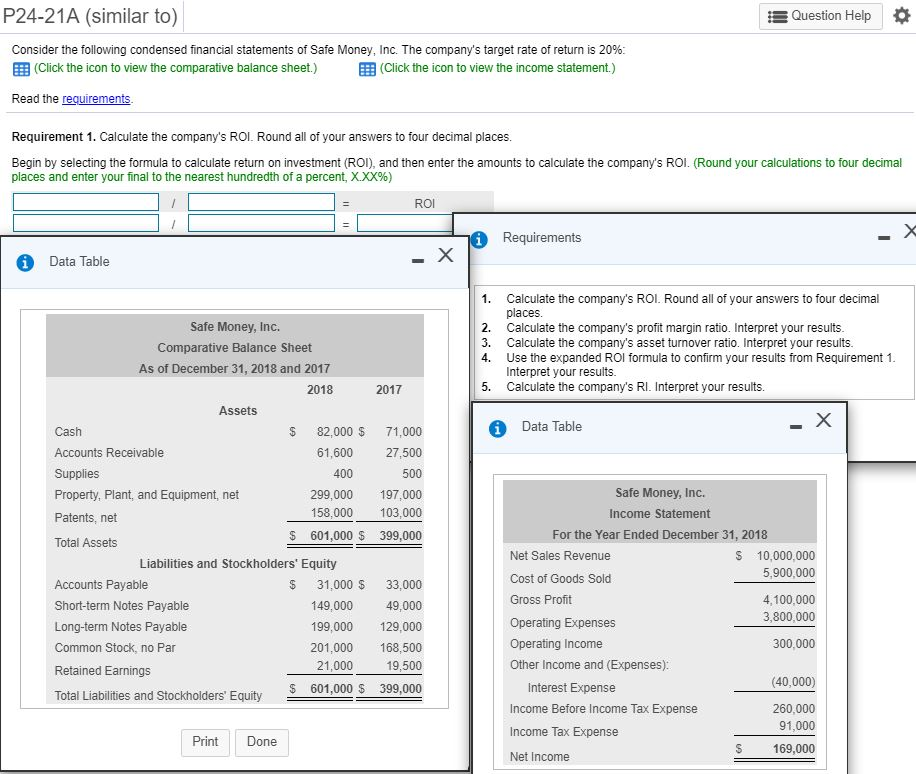Click requirement 2 about profit margin ratio
Viewport: 916px width, 774px height.
coord(675,328)
